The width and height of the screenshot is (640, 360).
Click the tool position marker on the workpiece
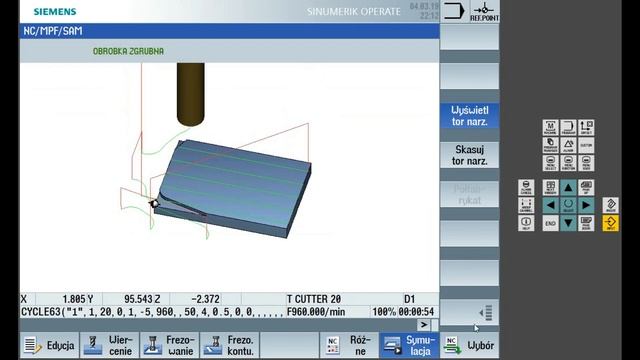pos(154,203)
